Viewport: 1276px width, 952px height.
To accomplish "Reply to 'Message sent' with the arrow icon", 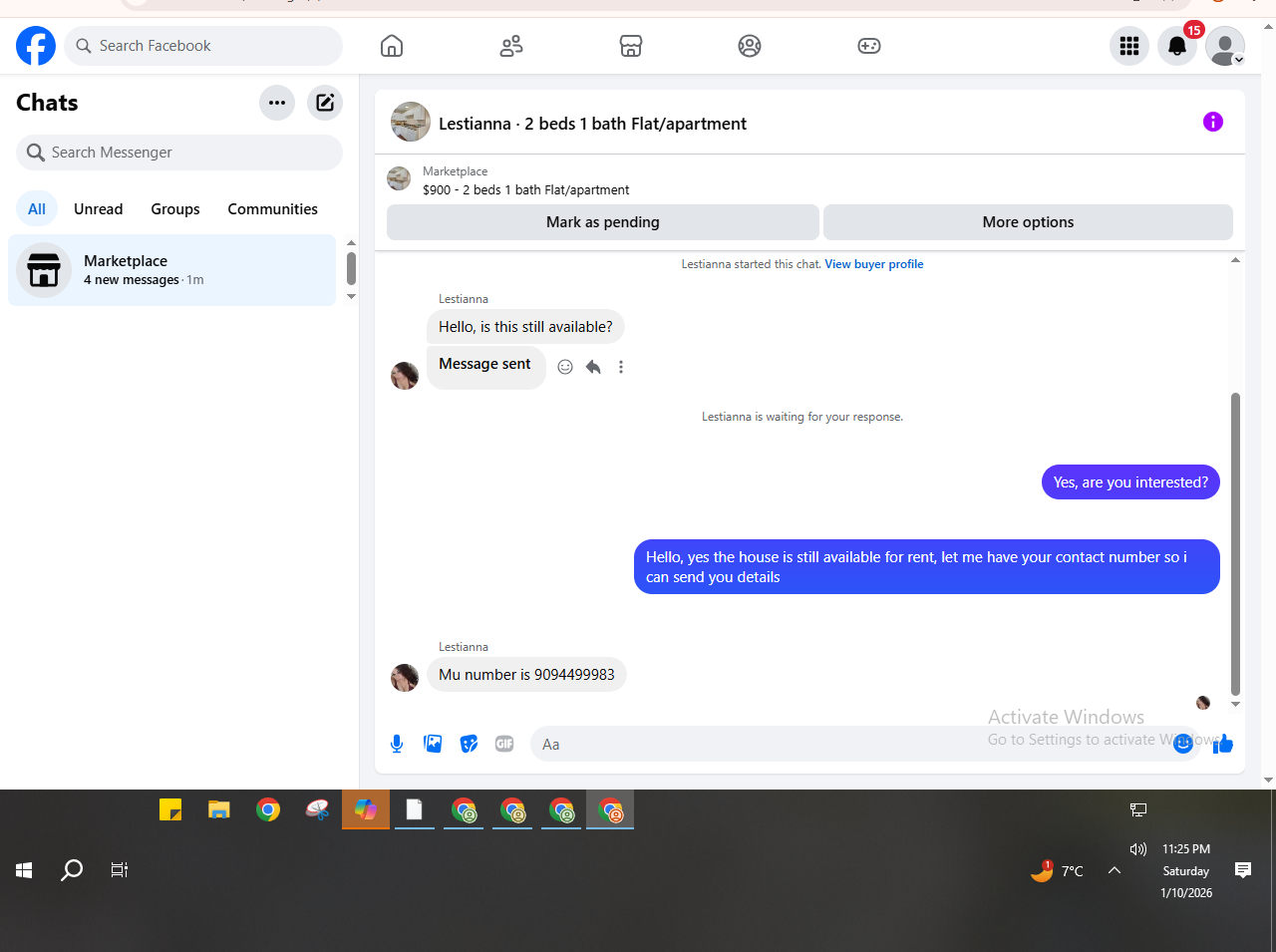I will pyautogui.click(x=593, y=367).
